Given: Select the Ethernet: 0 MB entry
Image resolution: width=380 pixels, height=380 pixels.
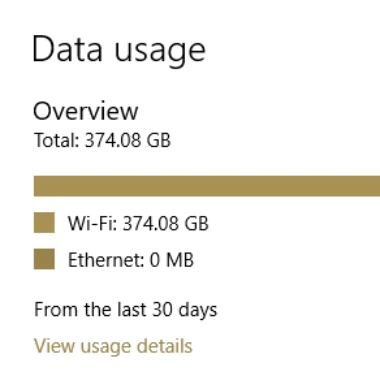Looking at the screenshot, I should 131,259.
